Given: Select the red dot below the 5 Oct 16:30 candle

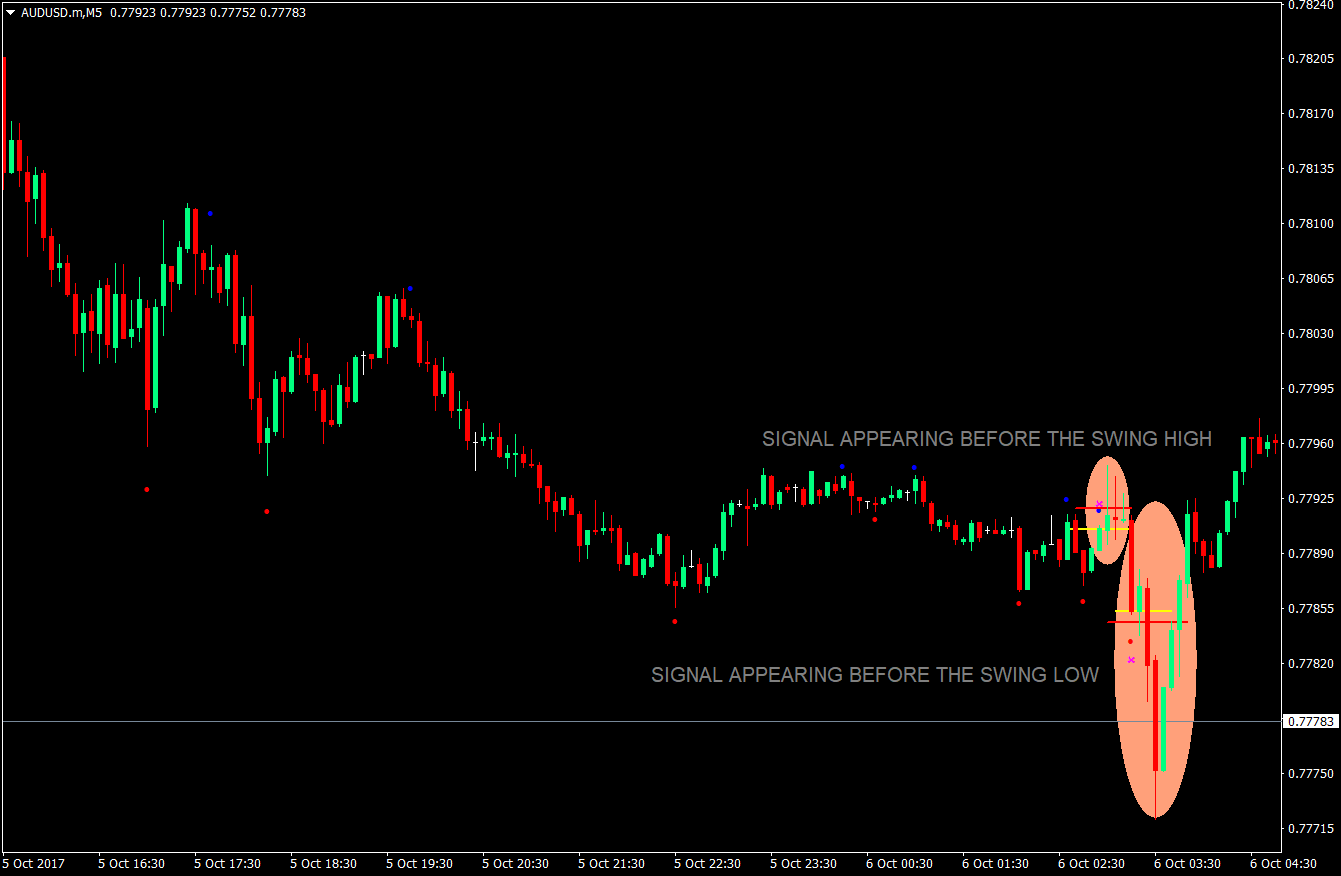Looking at the screenshot, I should coord(147,489).
